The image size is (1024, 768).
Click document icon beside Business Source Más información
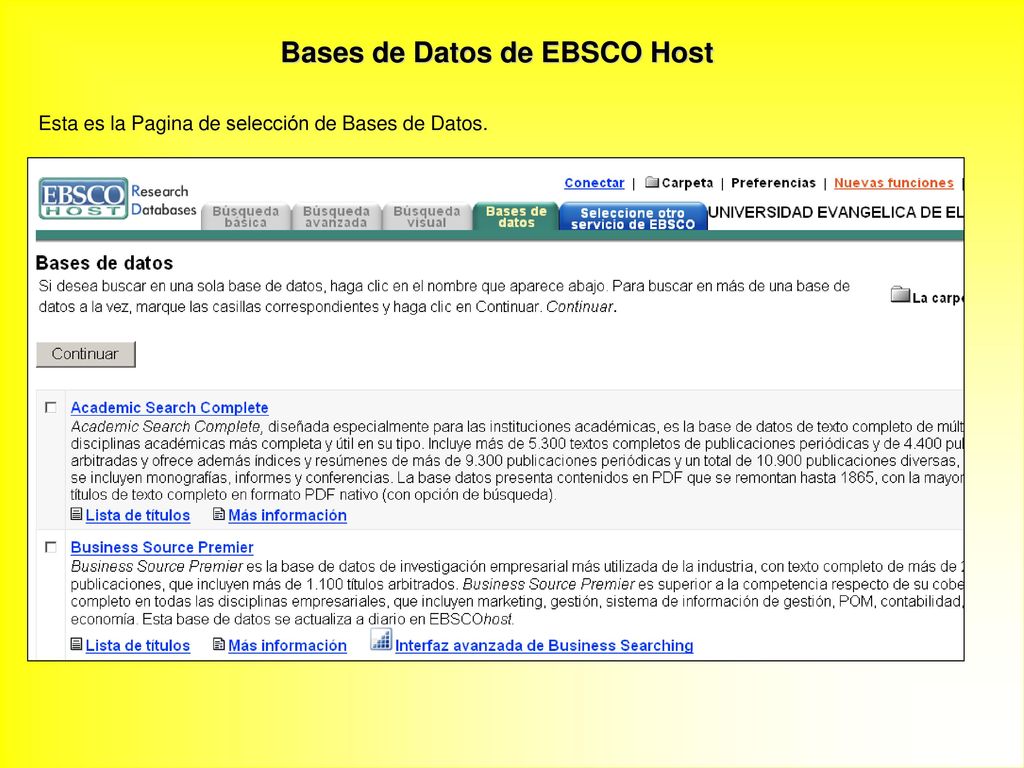click(x=219, y=645)
